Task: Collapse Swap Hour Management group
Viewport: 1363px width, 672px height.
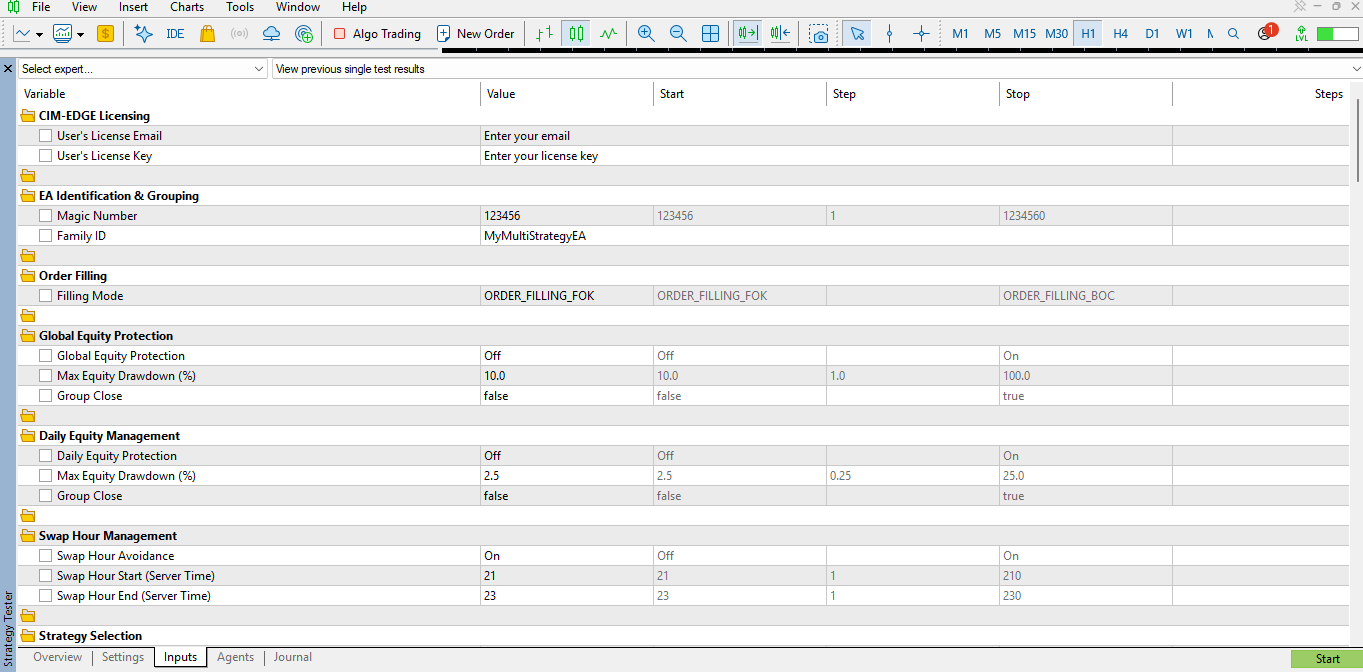Action: point(28,536)
